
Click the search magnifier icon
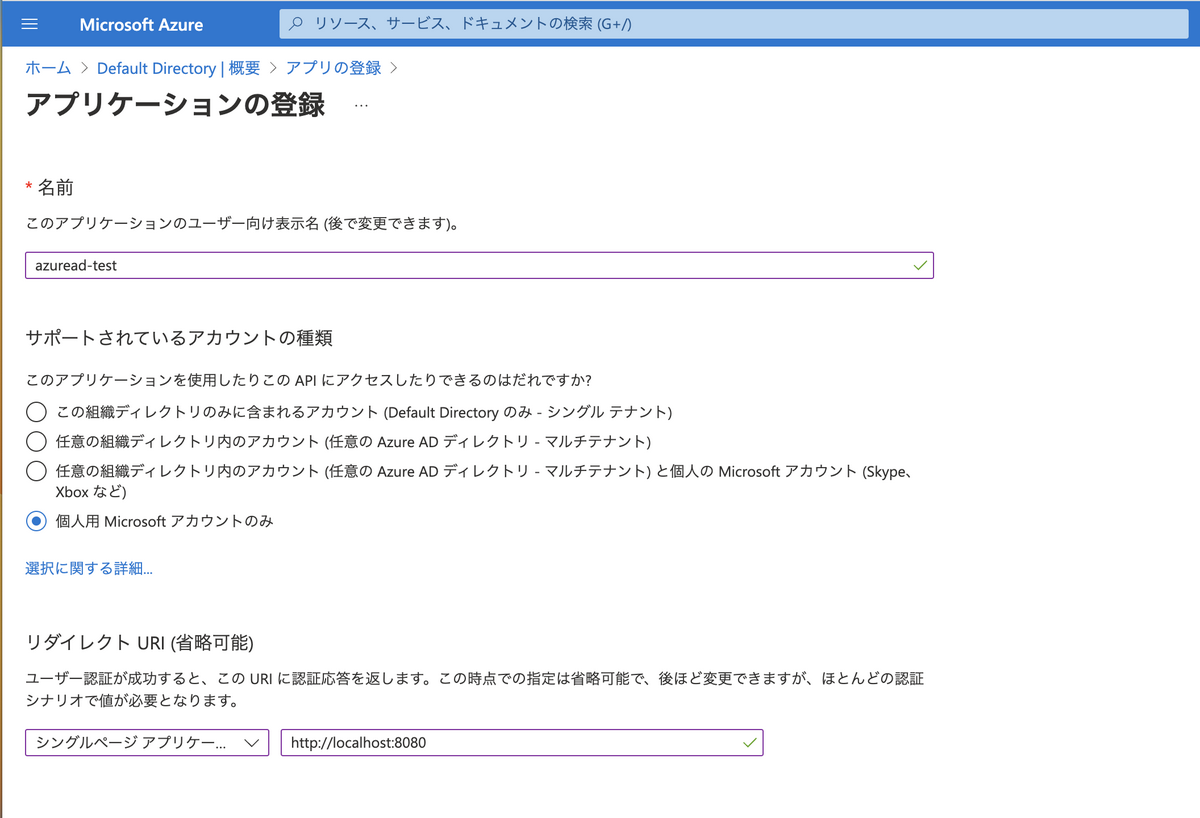click(x=297, y=24)
